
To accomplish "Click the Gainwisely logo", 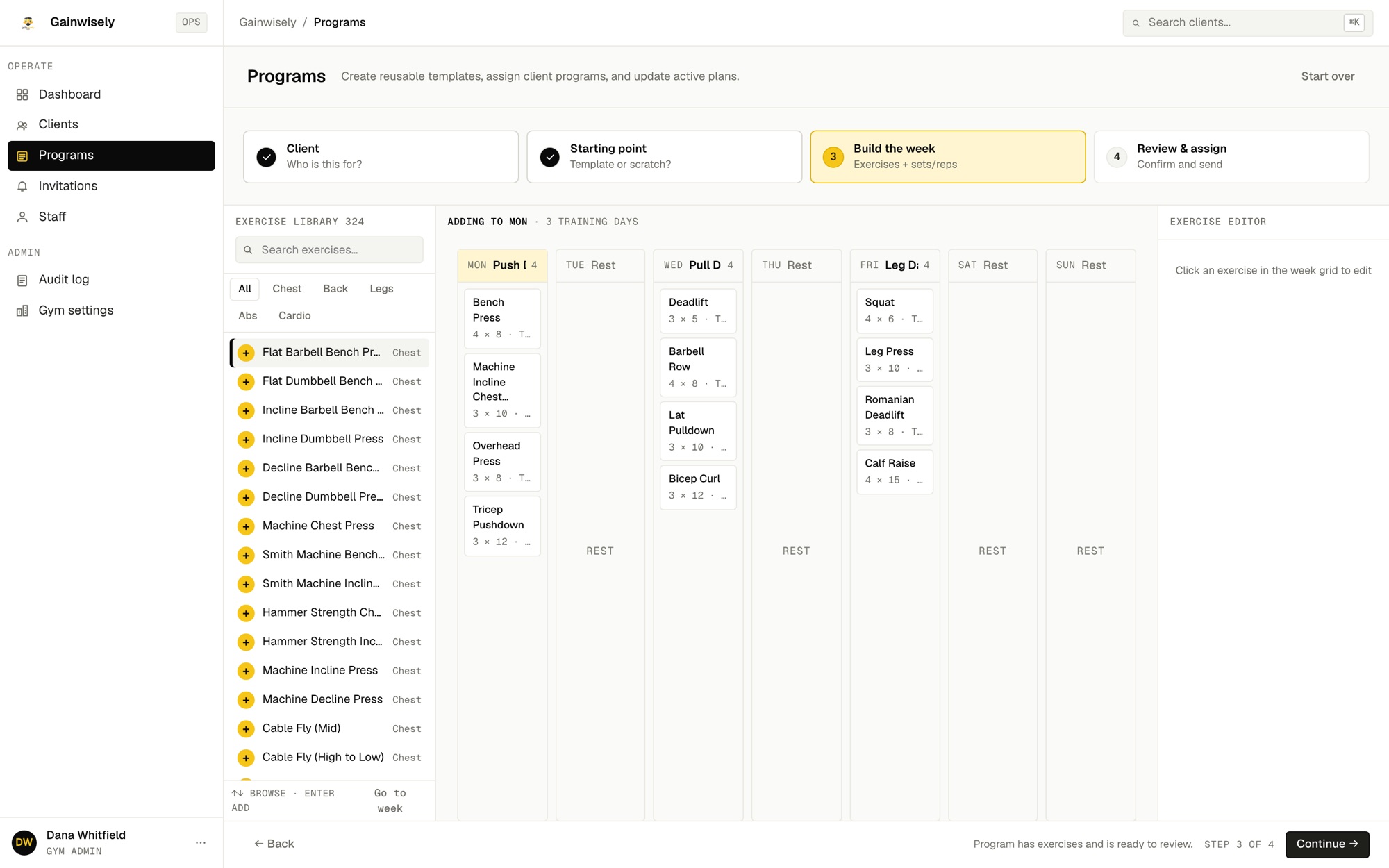I will tap(28, 22).
